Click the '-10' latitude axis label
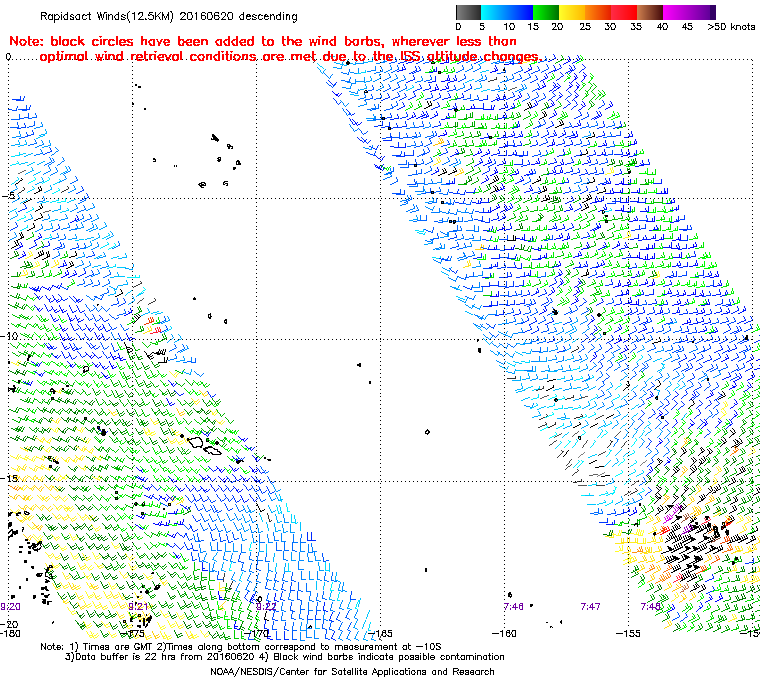Screen dimensions: 760x688 [x=10, y=336]
